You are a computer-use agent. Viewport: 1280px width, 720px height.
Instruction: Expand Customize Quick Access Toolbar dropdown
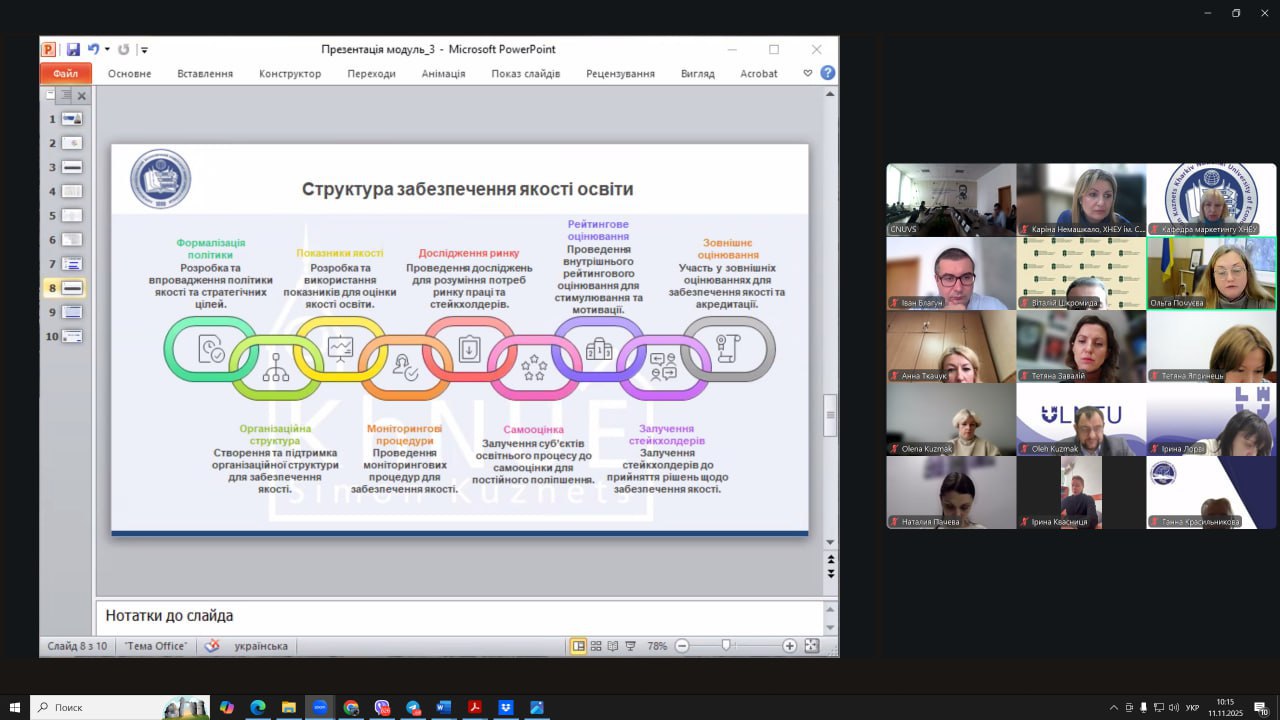(145, 49)
